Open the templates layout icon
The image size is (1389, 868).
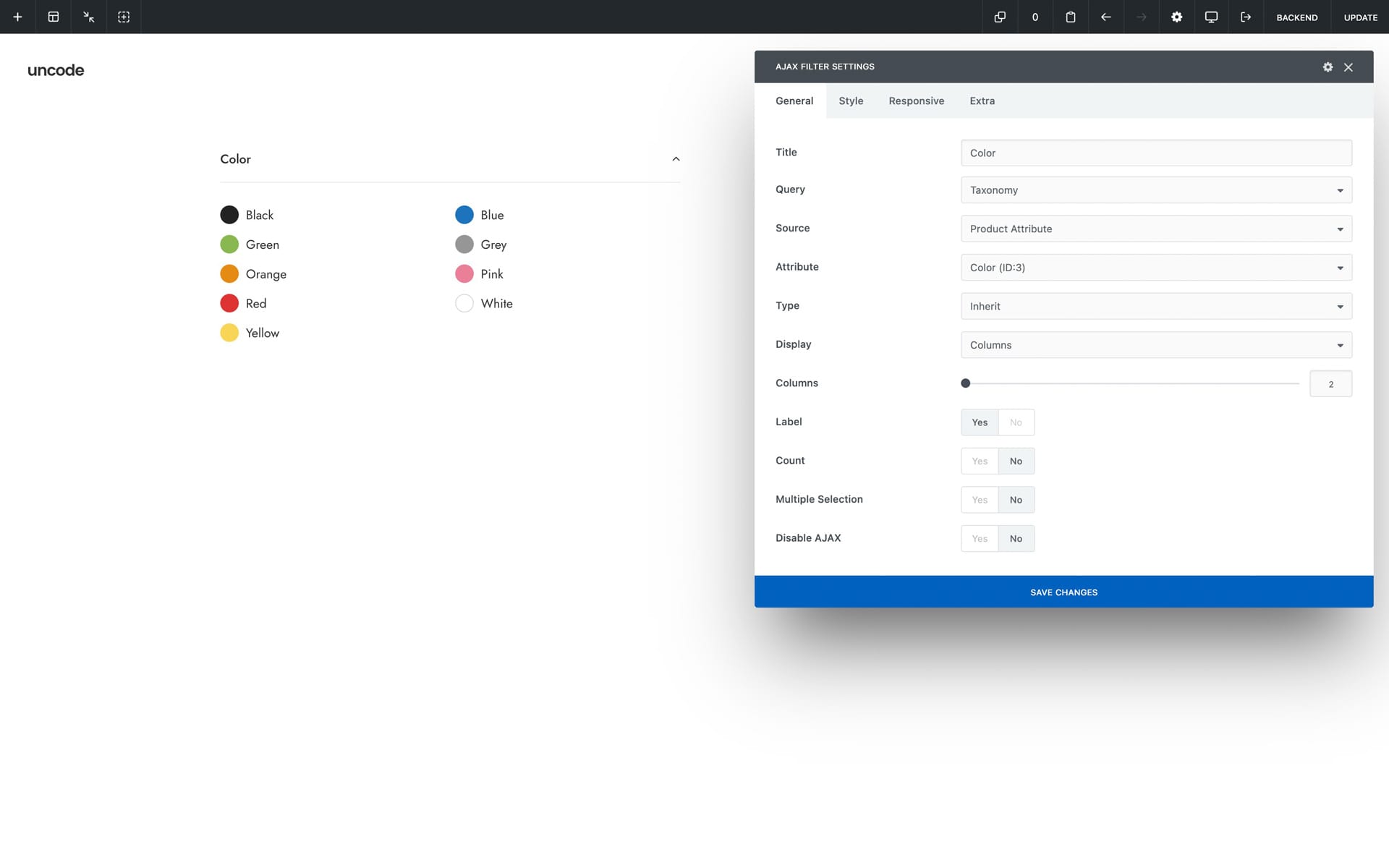point(53,17)
